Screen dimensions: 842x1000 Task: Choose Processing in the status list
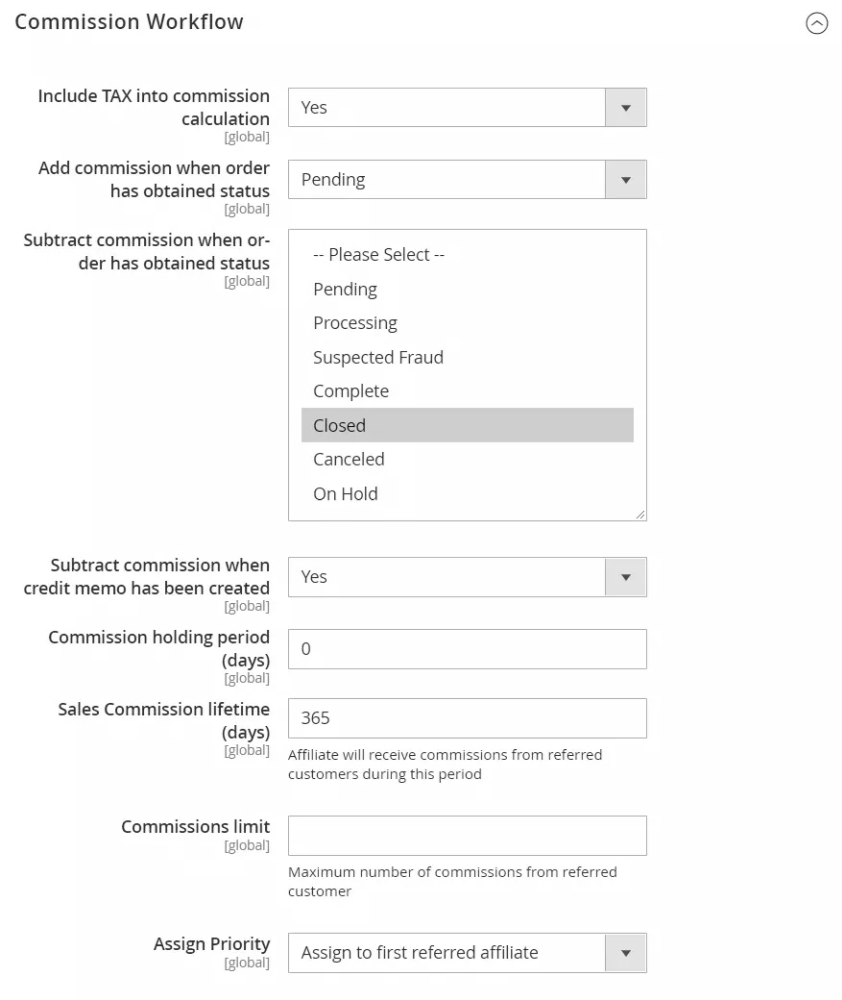[x=355, y=323]
